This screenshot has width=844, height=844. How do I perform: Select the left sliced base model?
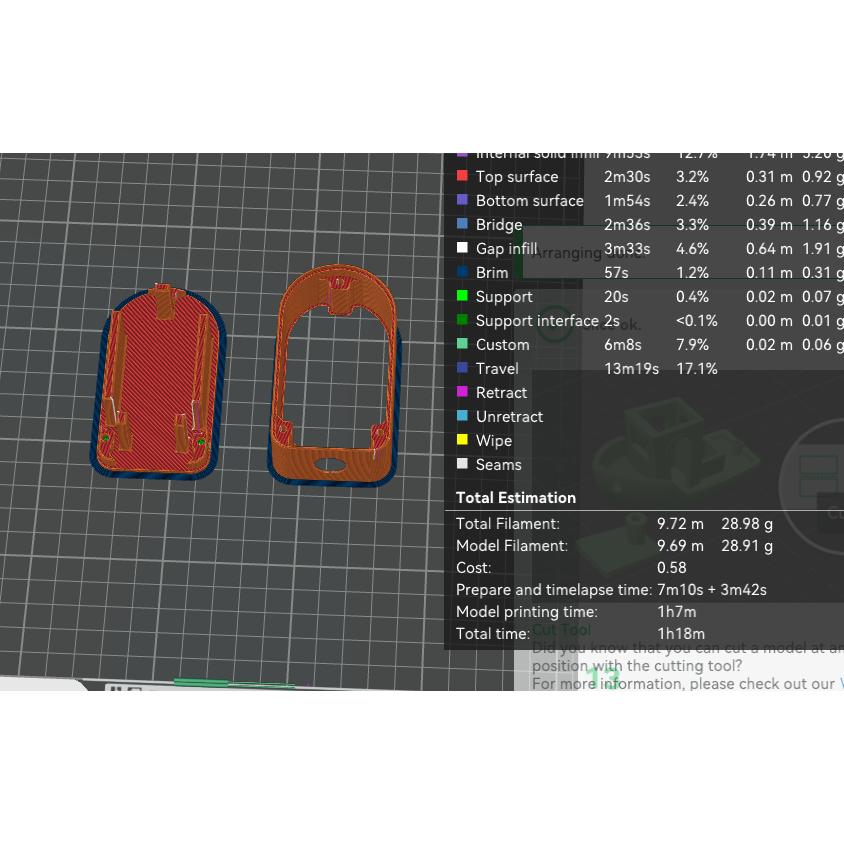tap(158, 382)
